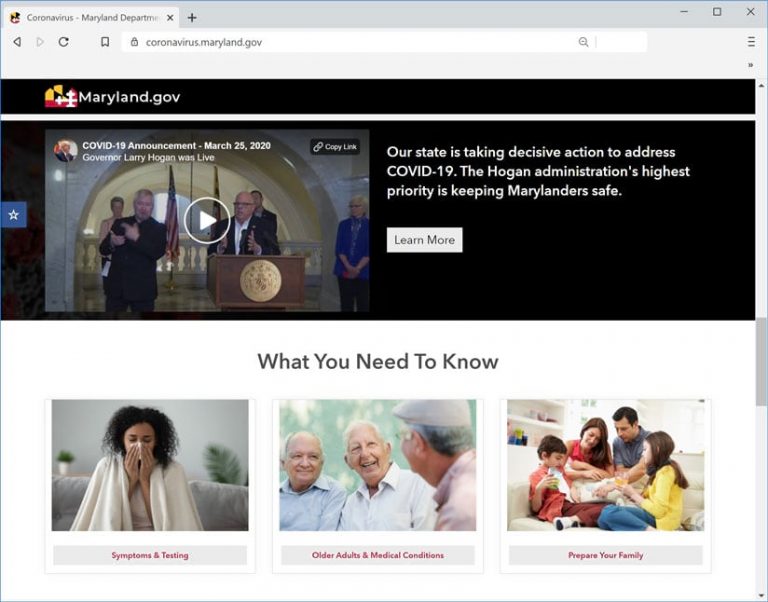Open the Prepare Your Family link
Image resolution: width=768 pixels, height=602 pixels.
(605, 555)
